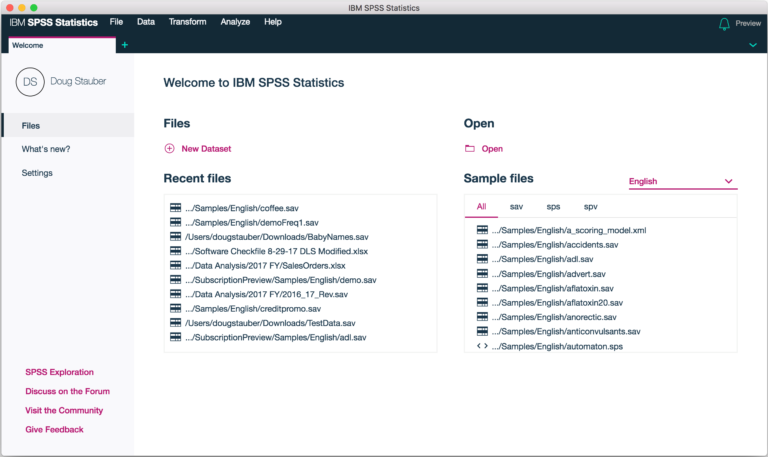Click the Give Feedback link
This screenshot has height=457, width=768.
pyautogui.click(x=54, y=430)
